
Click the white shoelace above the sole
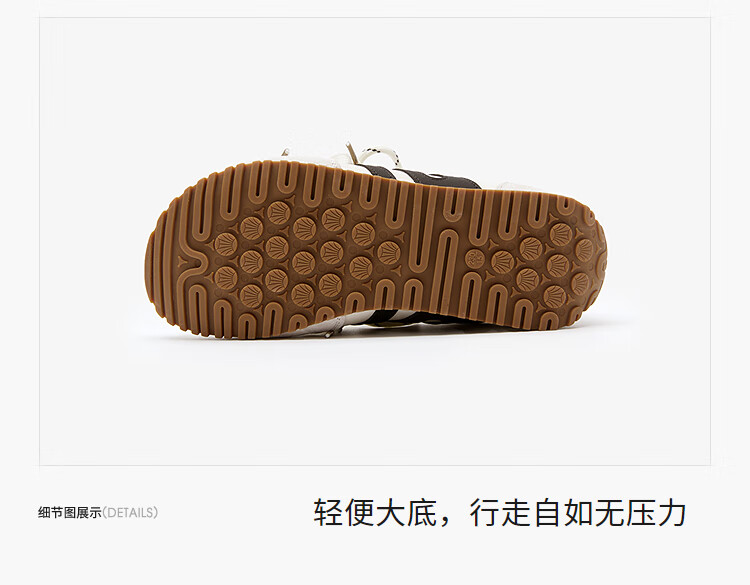[378, 155]
